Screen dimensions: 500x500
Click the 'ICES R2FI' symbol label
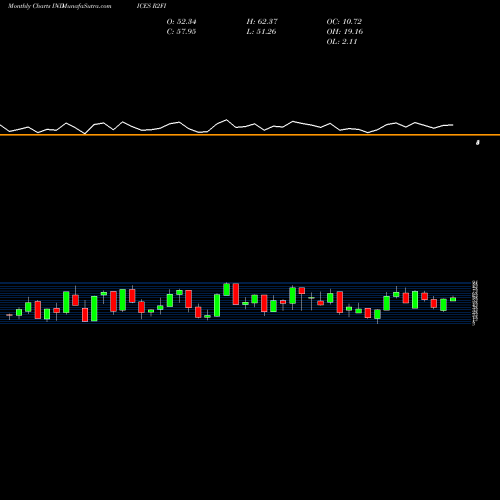(151, 6)
